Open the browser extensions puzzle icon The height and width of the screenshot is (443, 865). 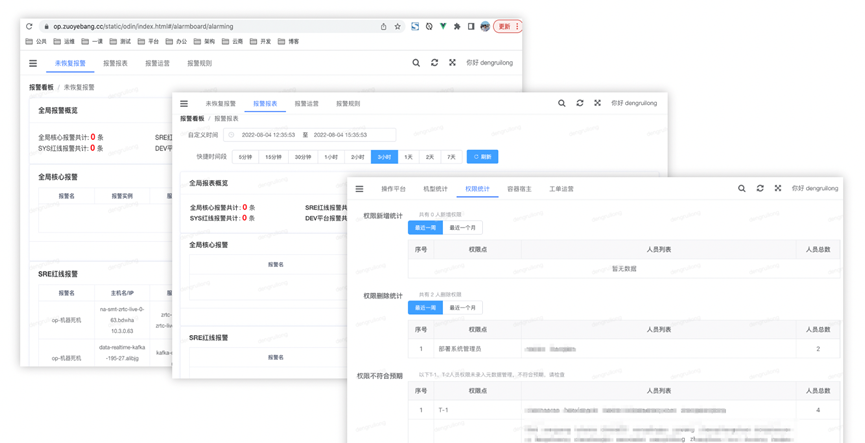457,26
